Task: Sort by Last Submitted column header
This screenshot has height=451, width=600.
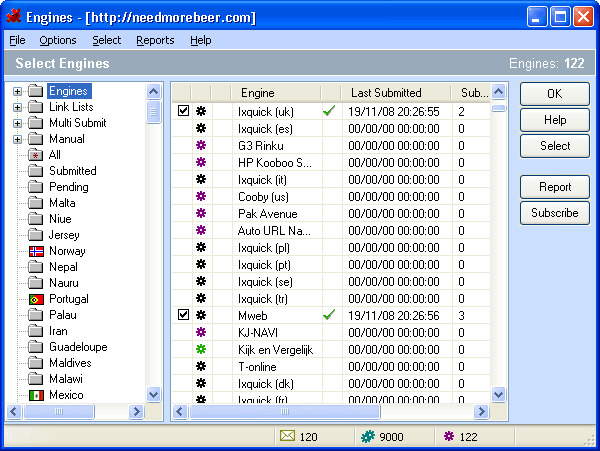Action: point(386,93)
